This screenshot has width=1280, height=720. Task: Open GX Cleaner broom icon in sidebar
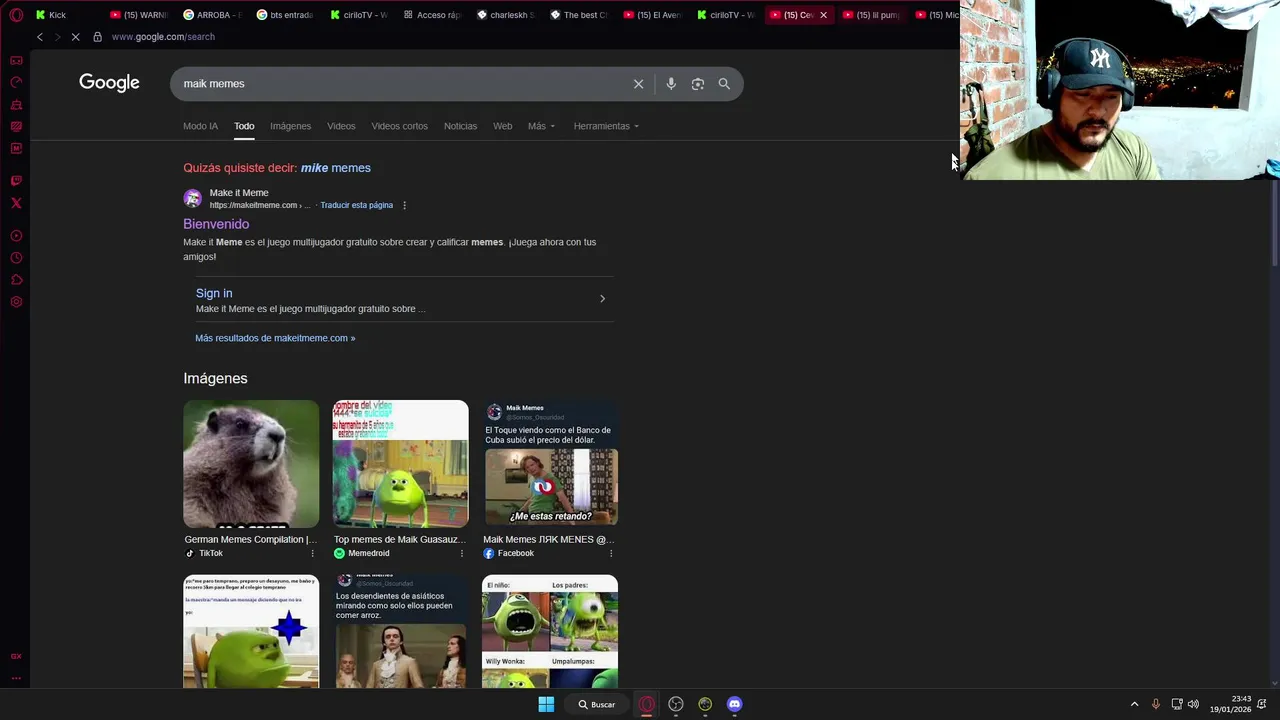coord(16,104)
